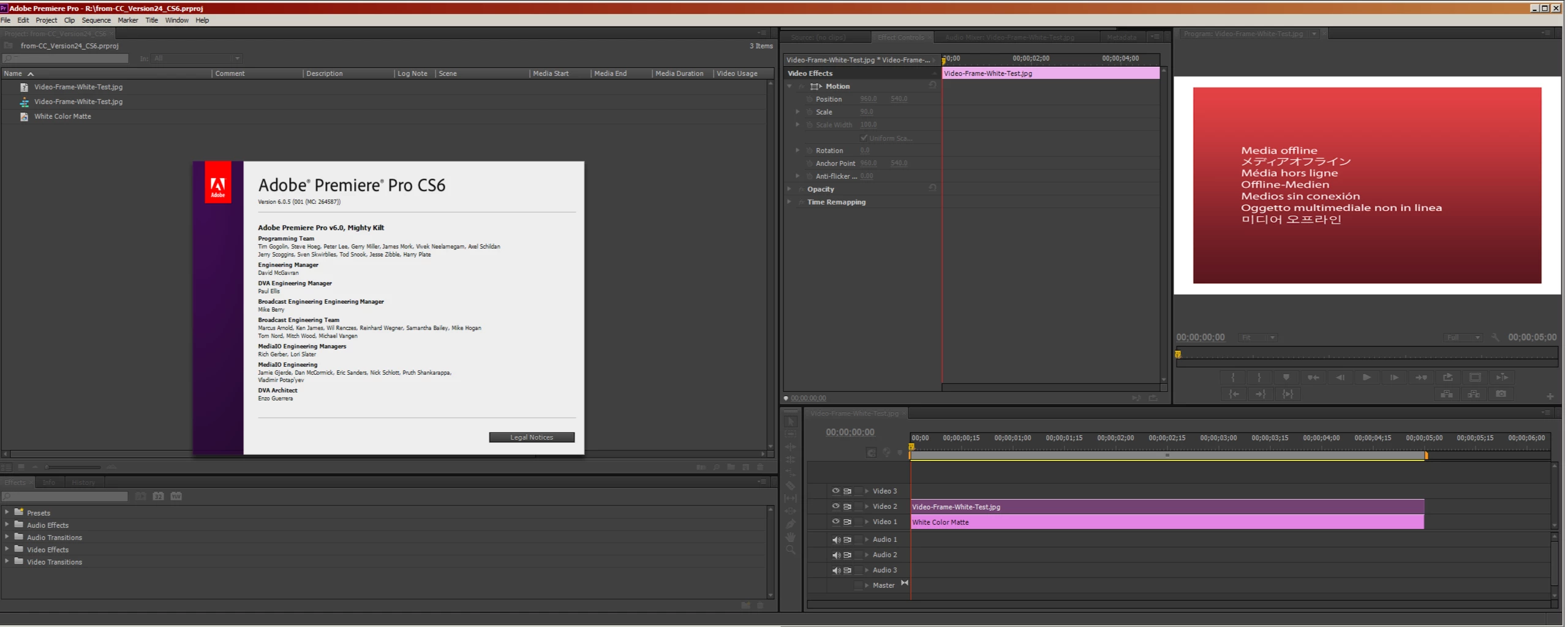This screenshot has width=1568, height=627.
Task: Expand the Video Effects folder in Effects panel
Action: [7, 549]
